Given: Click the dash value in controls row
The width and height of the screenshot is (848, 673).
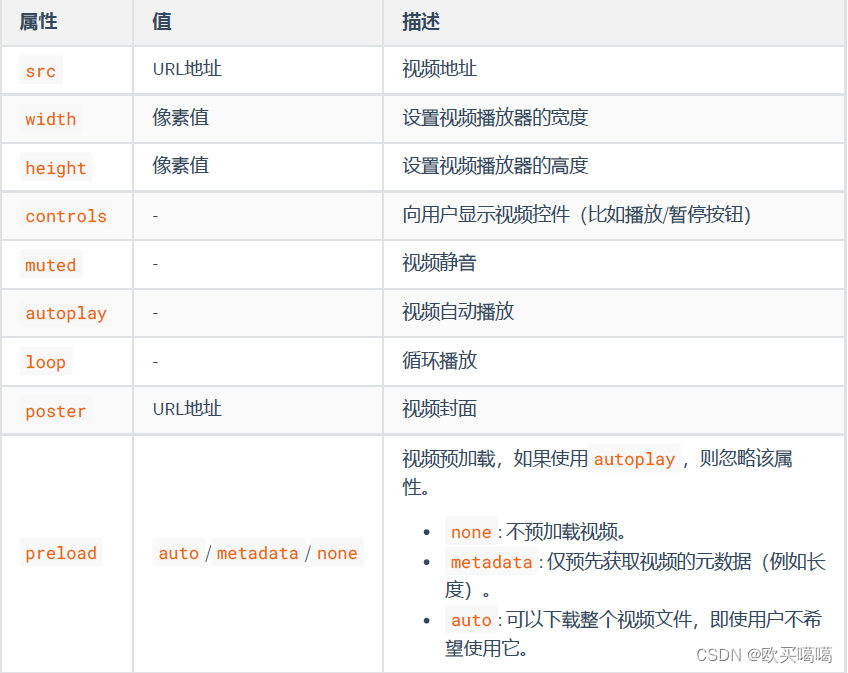Looking at the screenshot, I should pyautogui.click(x=155, y=216).
